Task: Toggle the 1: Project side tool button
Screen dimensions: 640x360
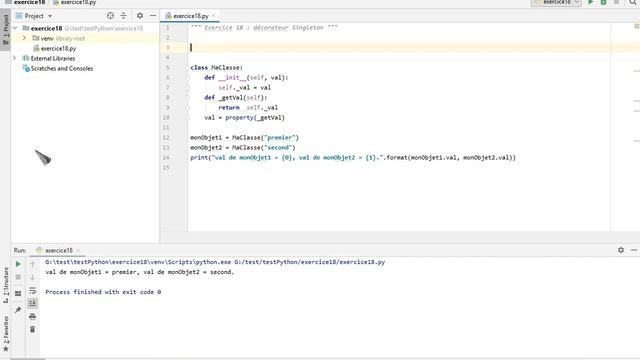Action: point(5,29)
